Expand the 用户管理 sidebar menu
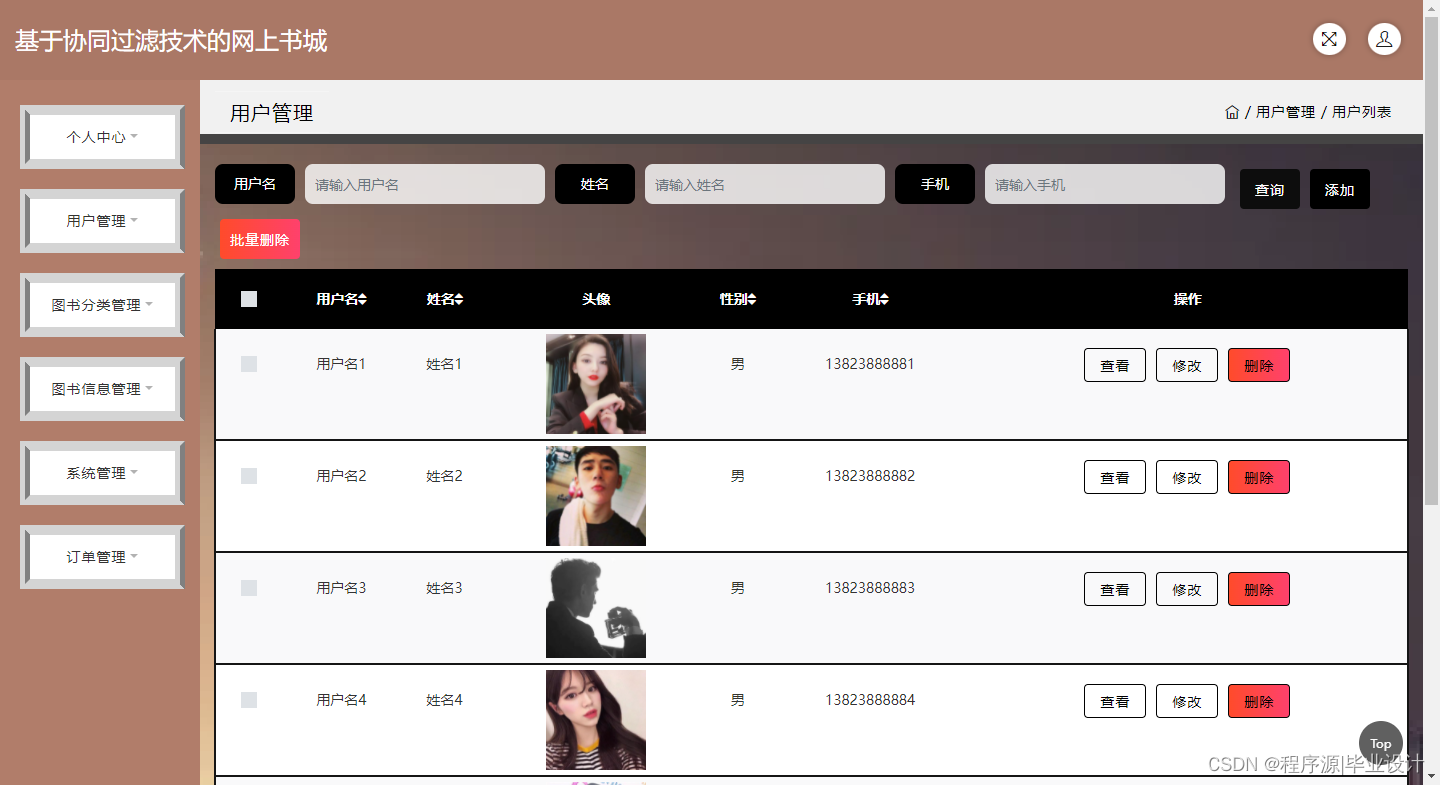The height and width of the screenshot is (785, 1440). (102, 221)
